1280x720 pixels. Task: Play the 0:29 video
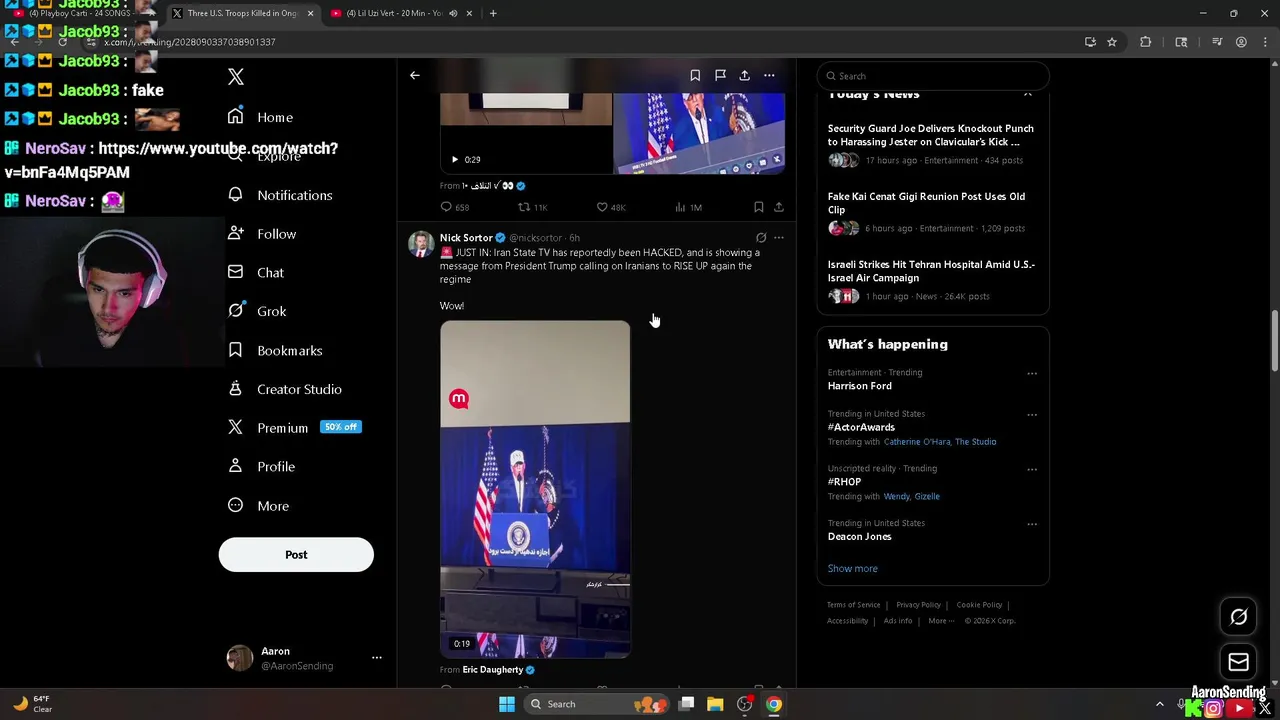(x=454, y=159)
